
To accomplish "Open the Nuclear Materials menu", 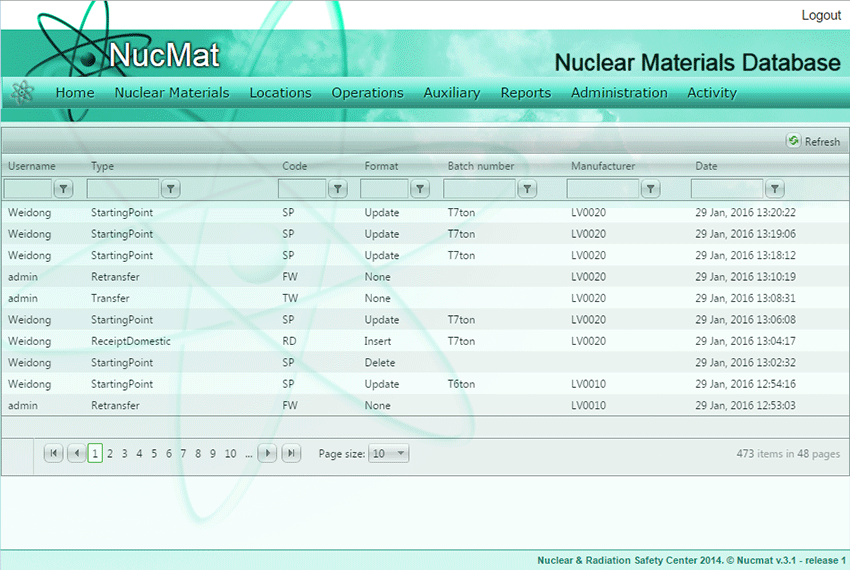I will pyautogui.click(x=171, y=93).
